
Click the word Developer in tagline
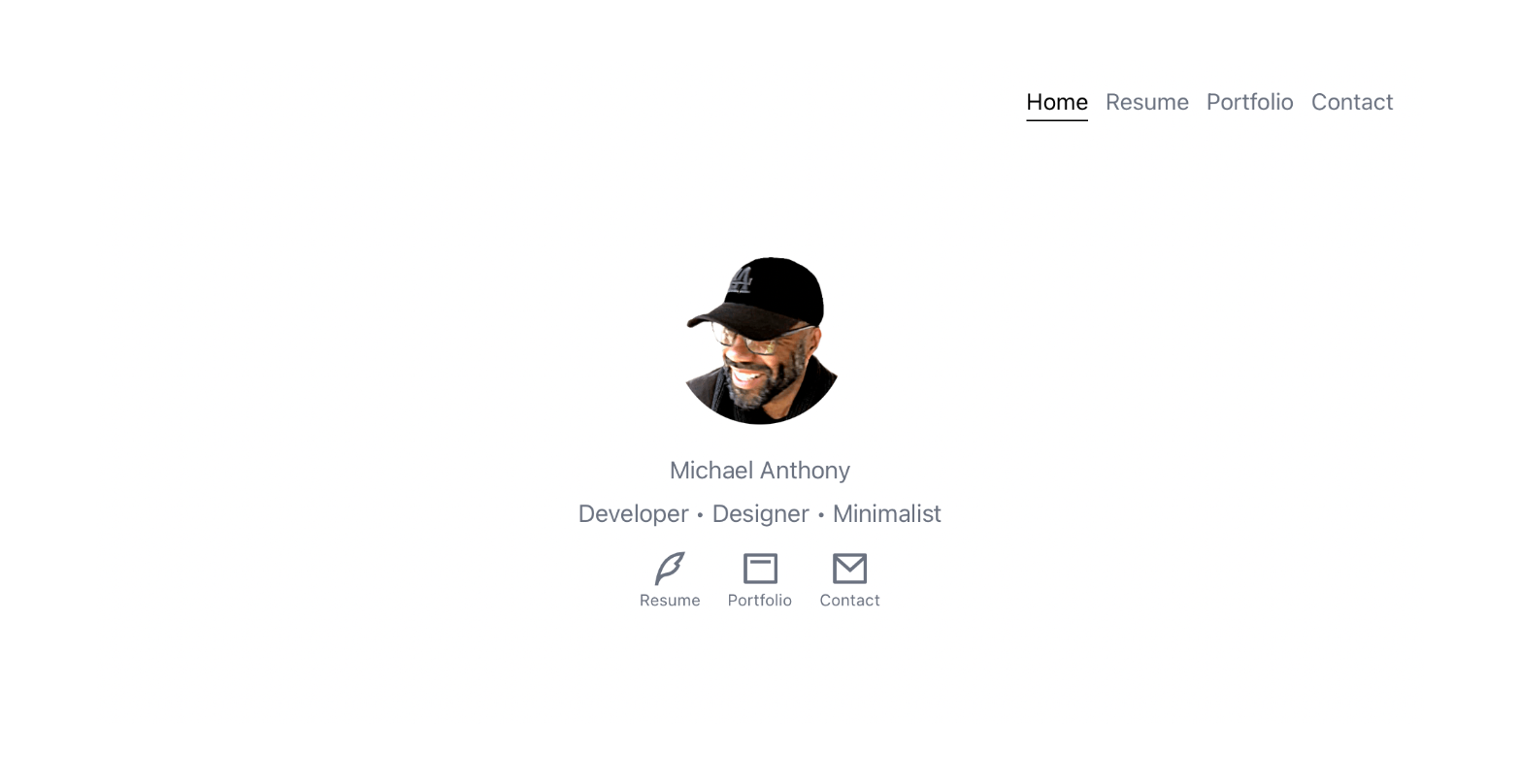[633, 514]
